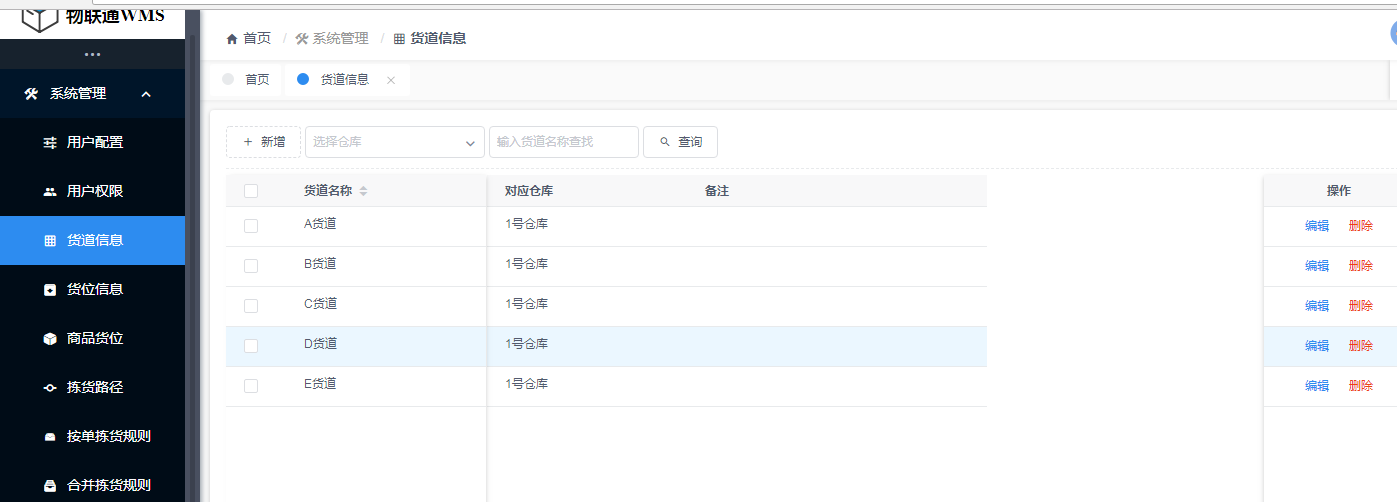Click 删除 in the B货道 row
The width and height of the screenshot is (1397, 502).
(x=1361, y=266)
